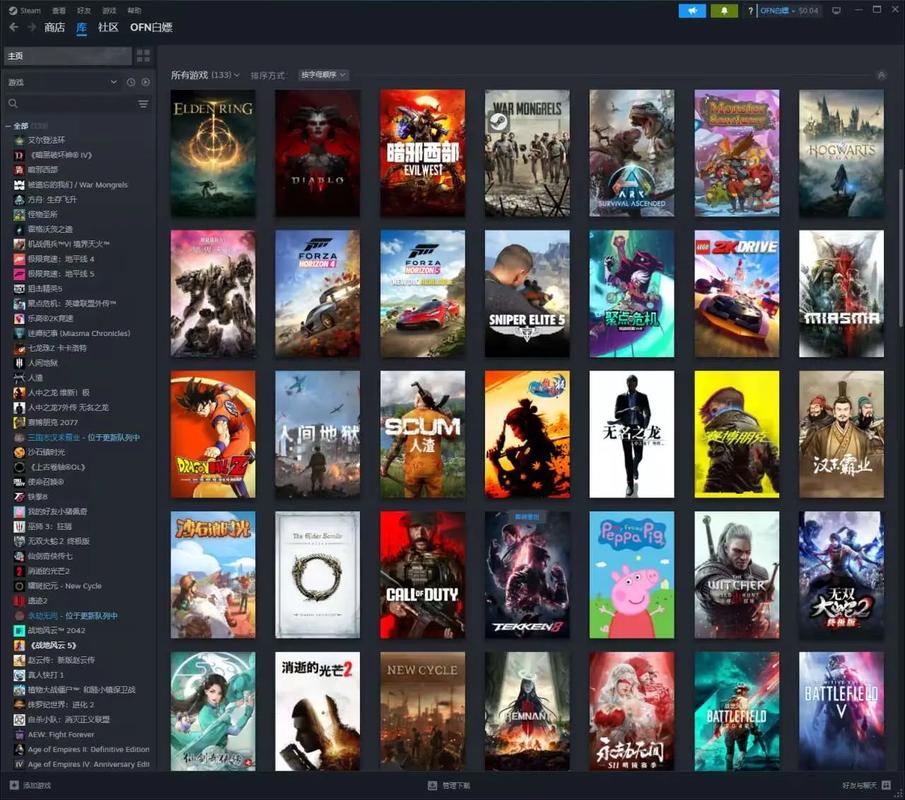Viewport: 905px width, 800px height.
Task: Open the 社区 community tab
Action: pos(108,27)
